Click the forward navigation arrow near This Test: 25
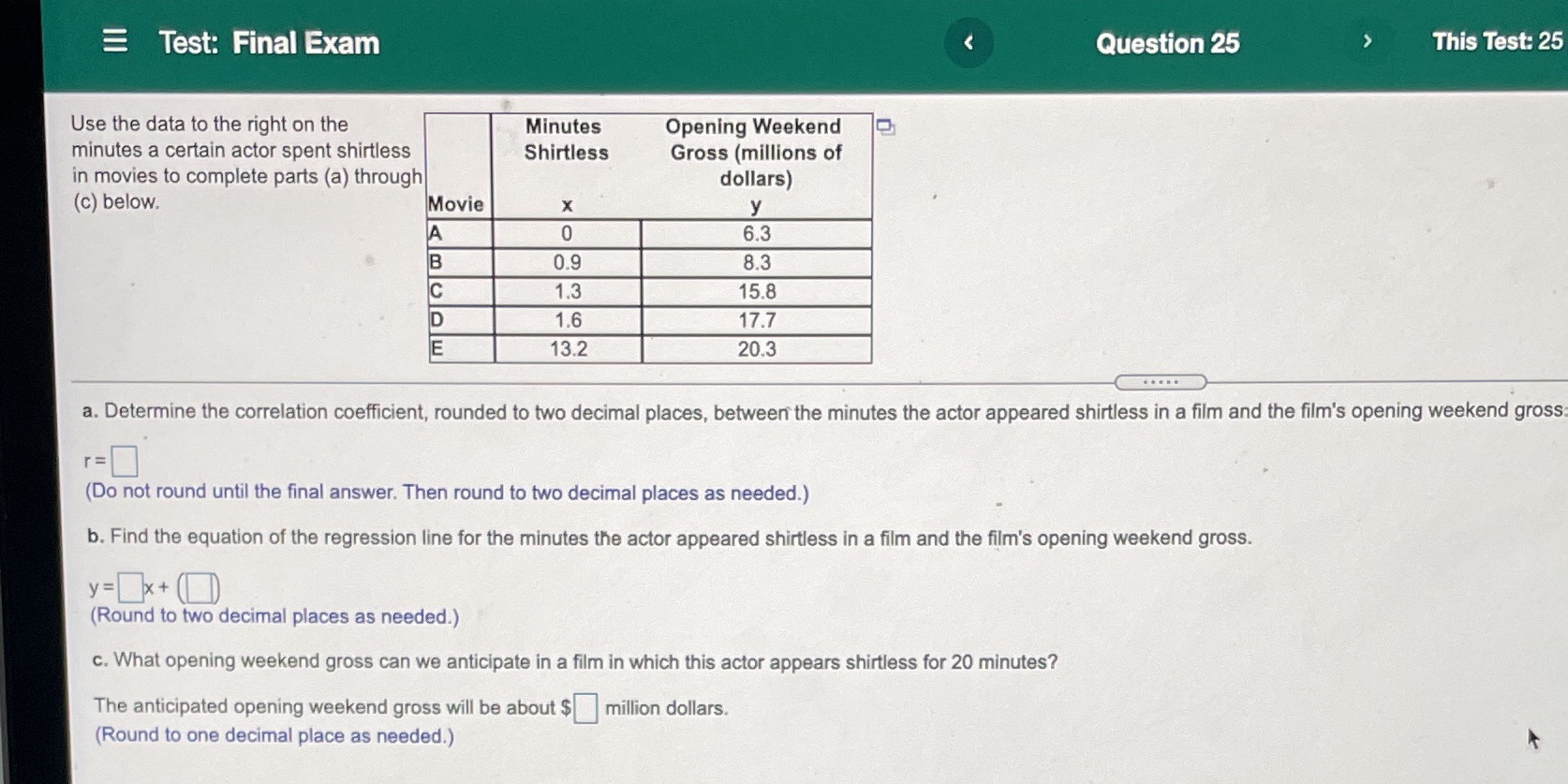This screenshot has height=784, width=1568. (1368, 42)
